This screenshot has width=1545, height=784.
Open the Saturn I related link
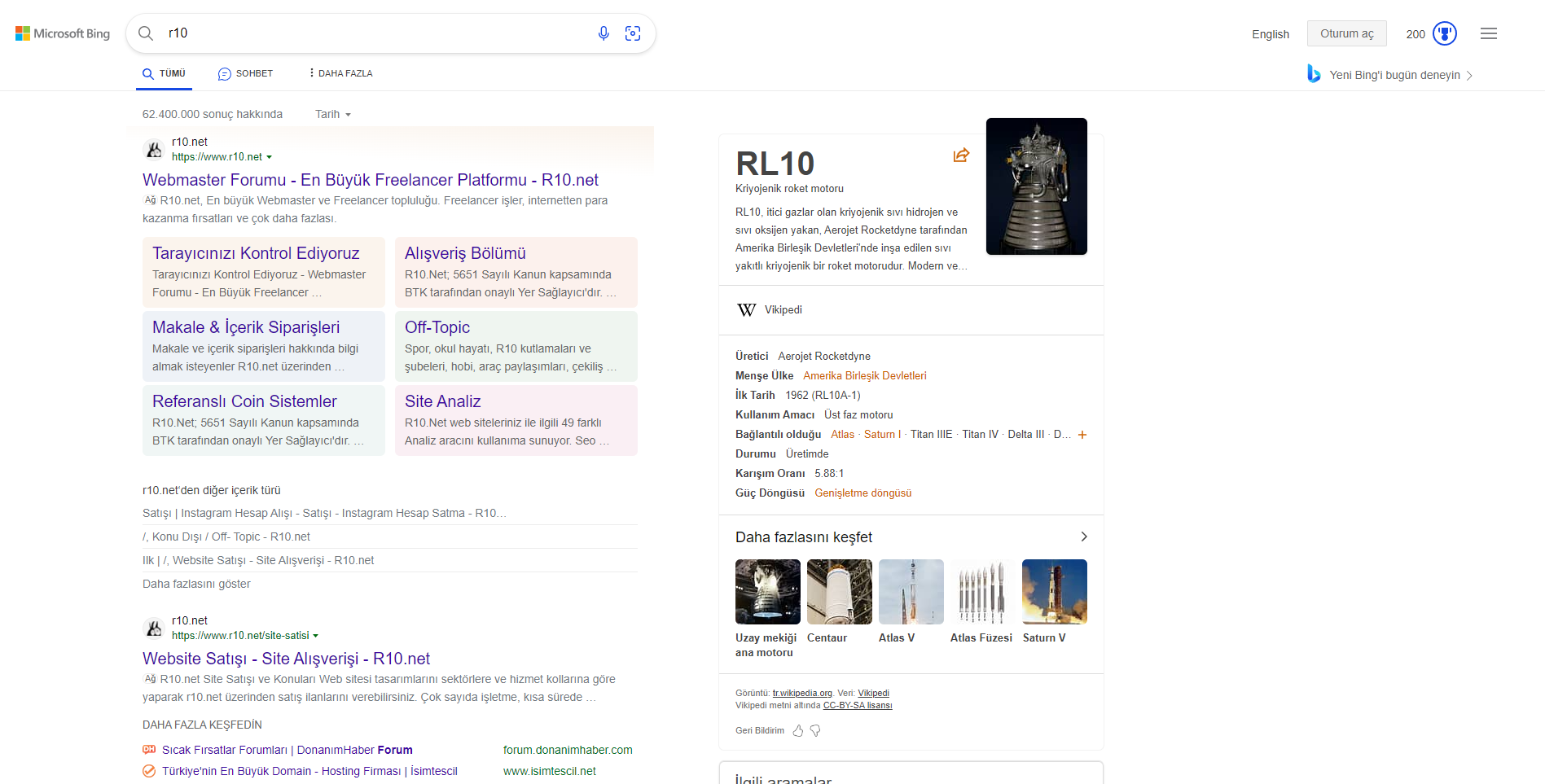883,435
